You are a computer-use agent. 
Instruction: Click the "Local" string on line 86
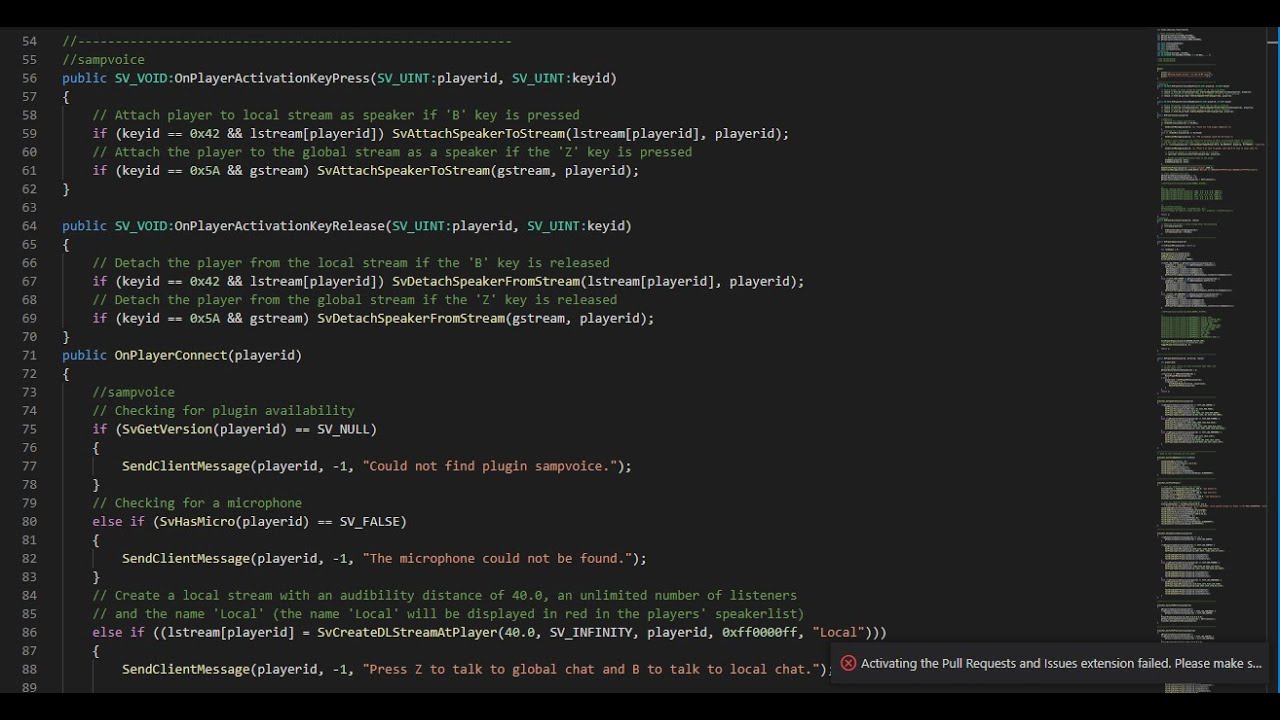point(838,632)
